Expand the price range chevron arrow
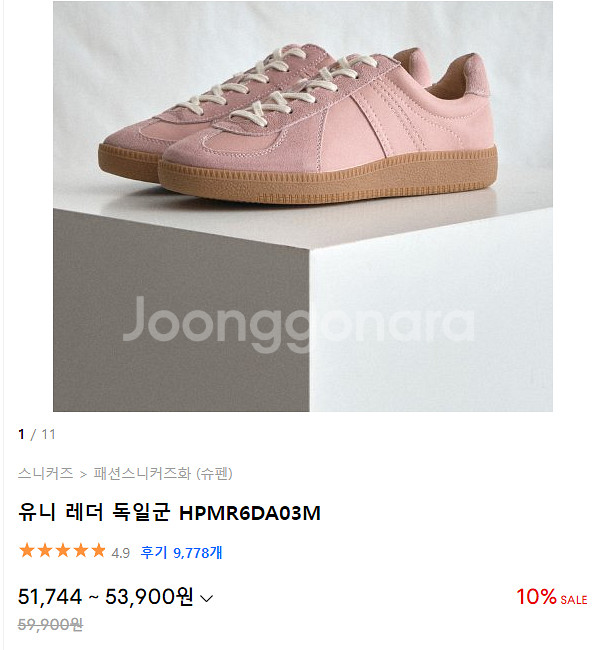This screenshot has width=593, height=650. 207,598
